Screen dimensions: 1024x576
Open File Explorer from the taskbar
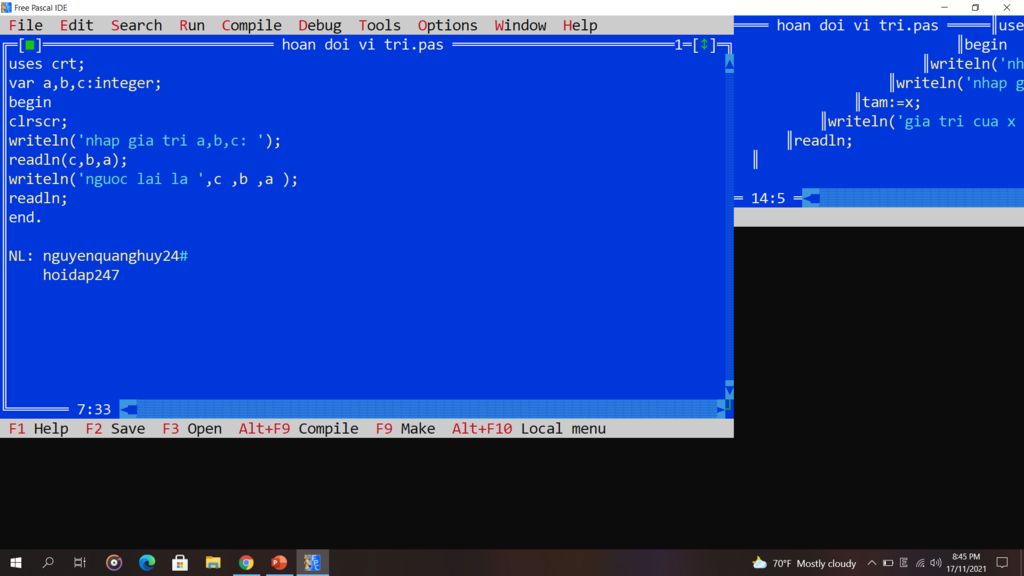coord(213,562)
